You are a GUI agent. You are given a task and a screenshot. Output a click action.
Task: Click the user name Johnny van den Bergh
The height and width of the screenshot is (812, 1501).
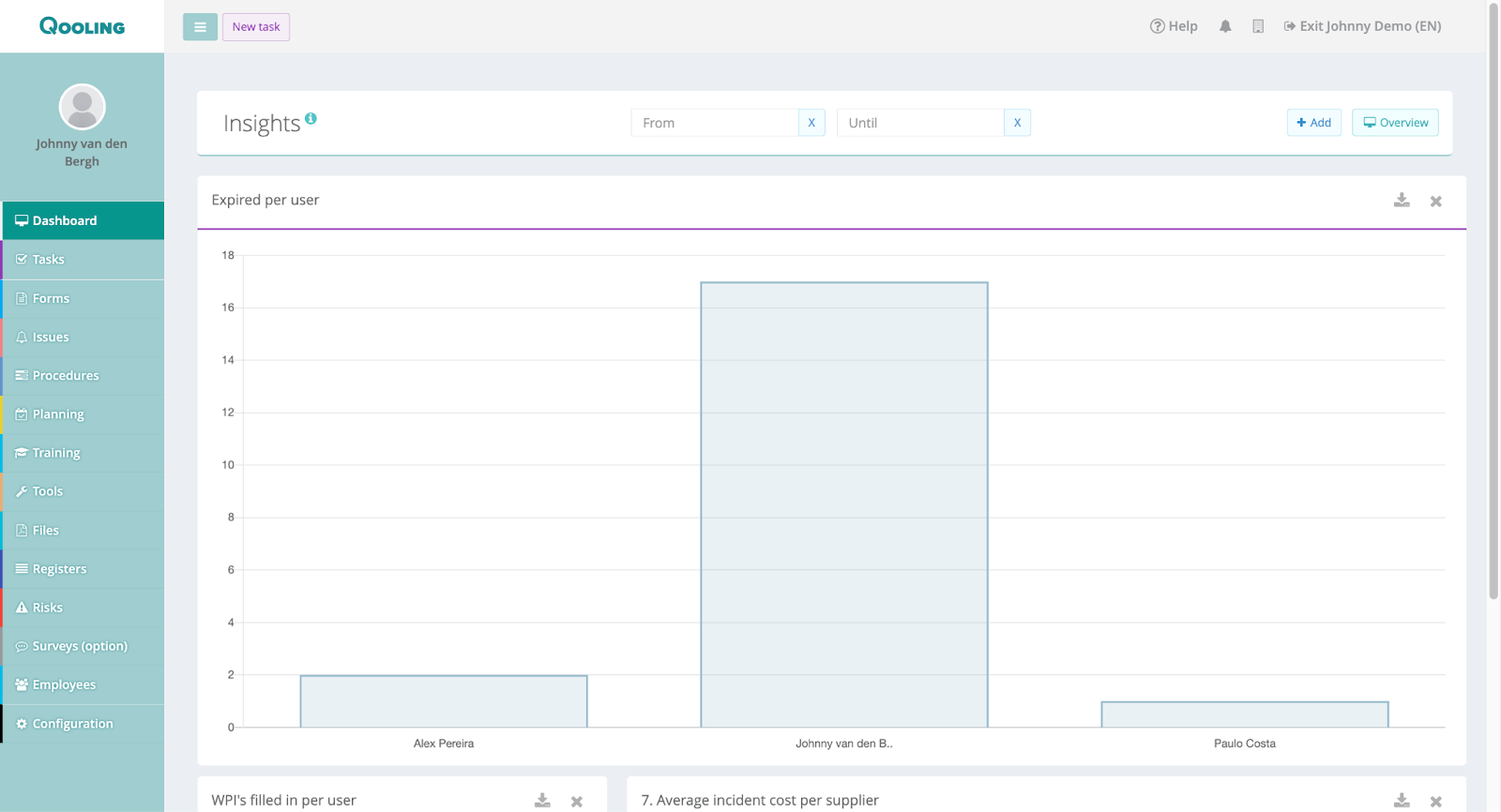tap(82, 152)
